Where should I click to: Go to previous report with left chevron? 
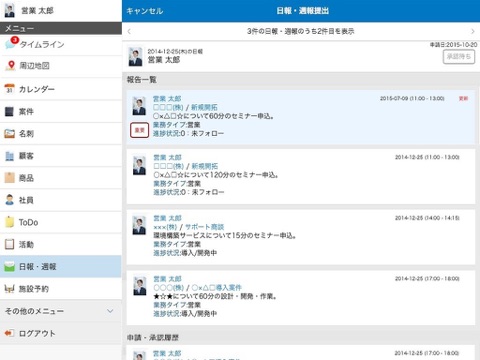pos(129,31)
